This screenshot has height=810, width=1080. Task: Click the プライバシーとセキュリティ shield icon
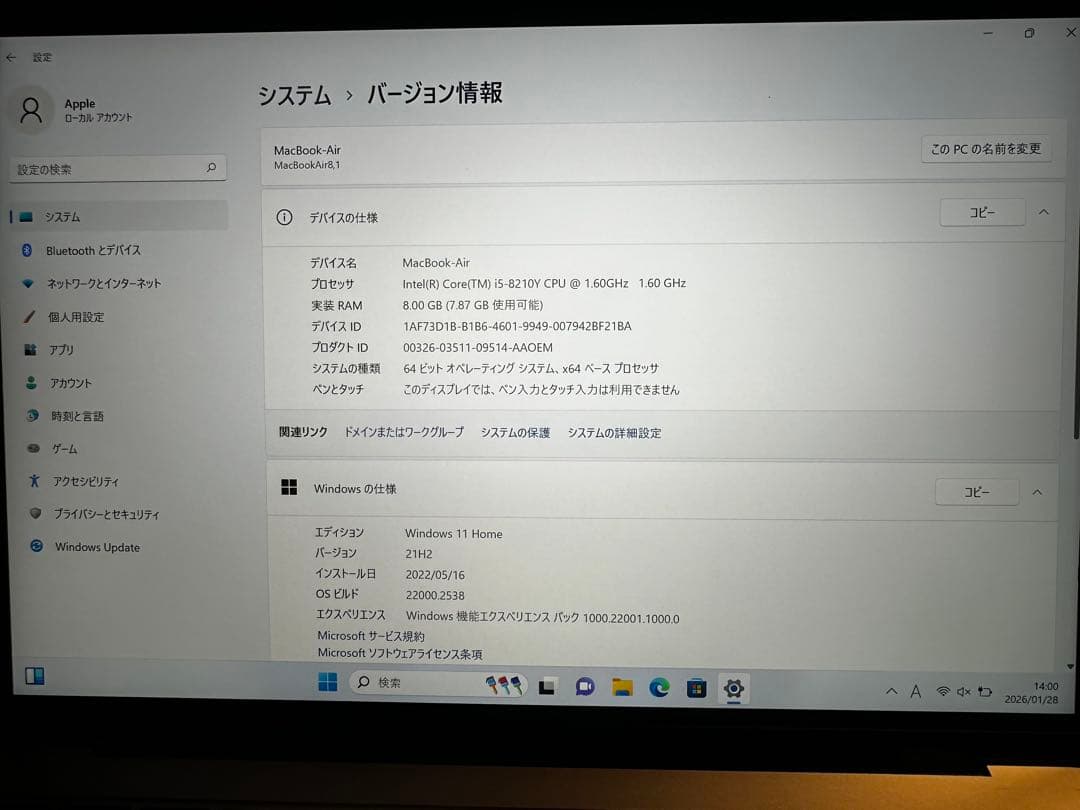point(35,513)
